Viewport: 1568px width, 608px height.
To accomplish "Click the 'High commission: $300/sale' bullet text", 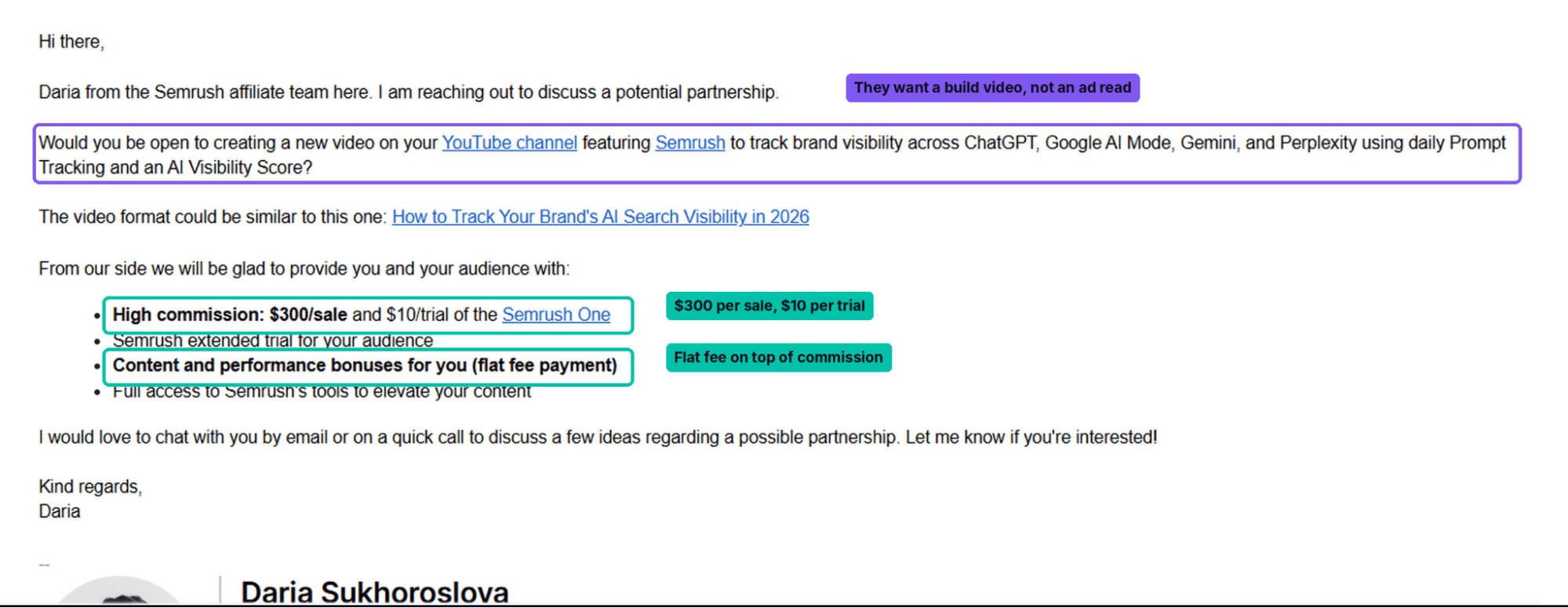I will tap(230, 315).
